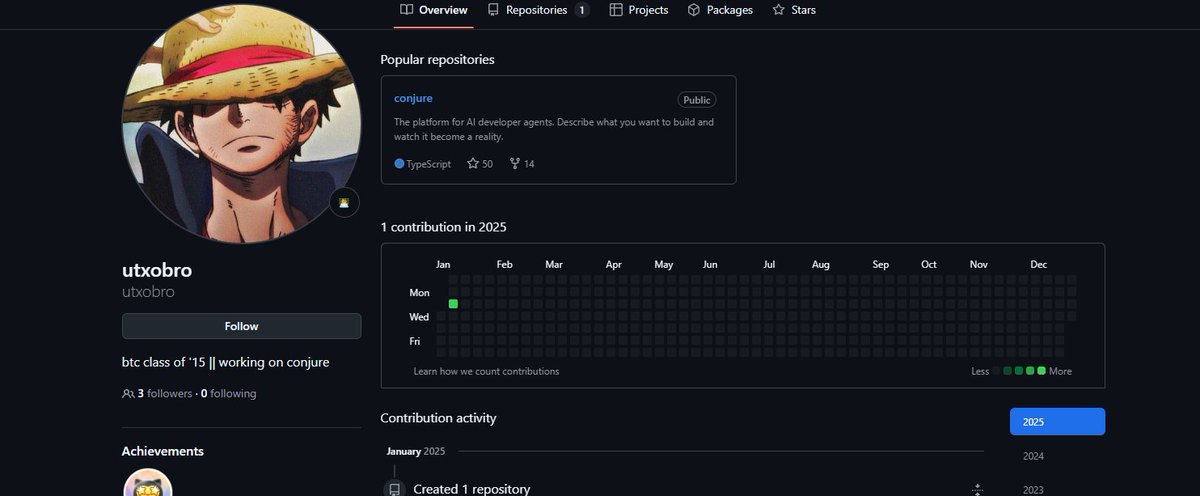Click the '1 contribution in 2025' heading
1200x496 pixels.
click(443, 227)
